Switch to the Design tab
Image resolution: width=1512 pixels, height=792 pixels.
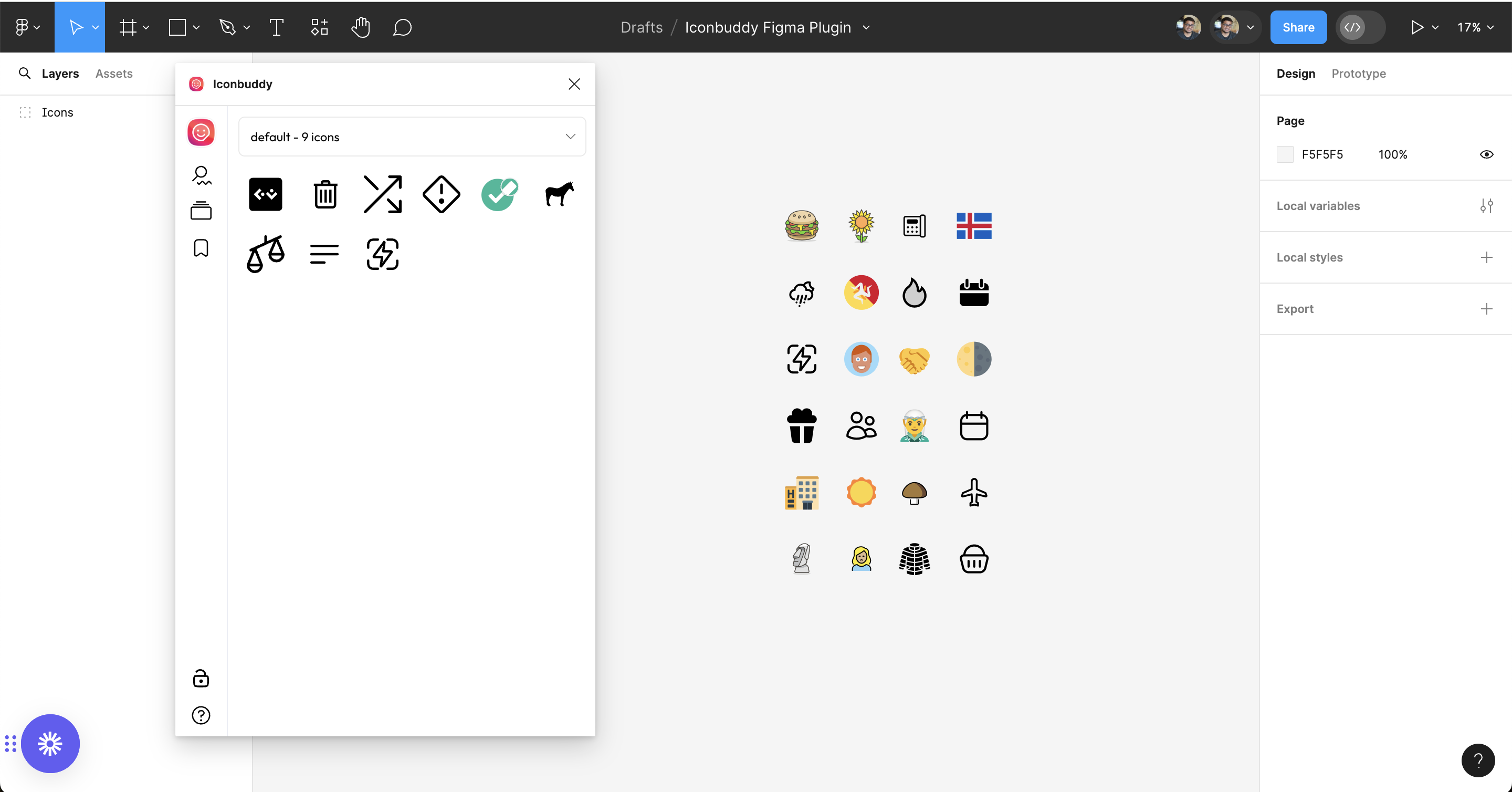[1295, 74]
